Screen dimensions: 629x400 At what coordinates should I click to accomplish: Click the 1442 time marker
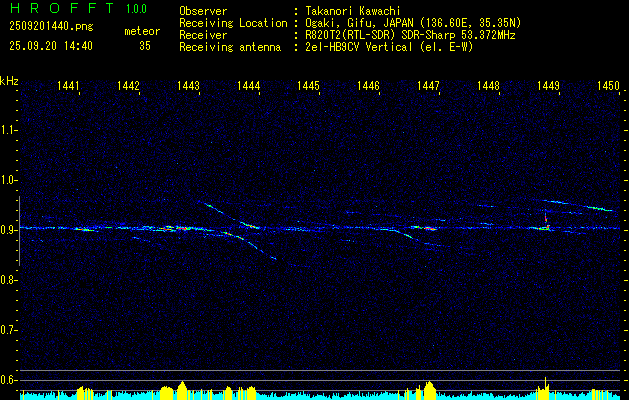(x=128, y=85)
